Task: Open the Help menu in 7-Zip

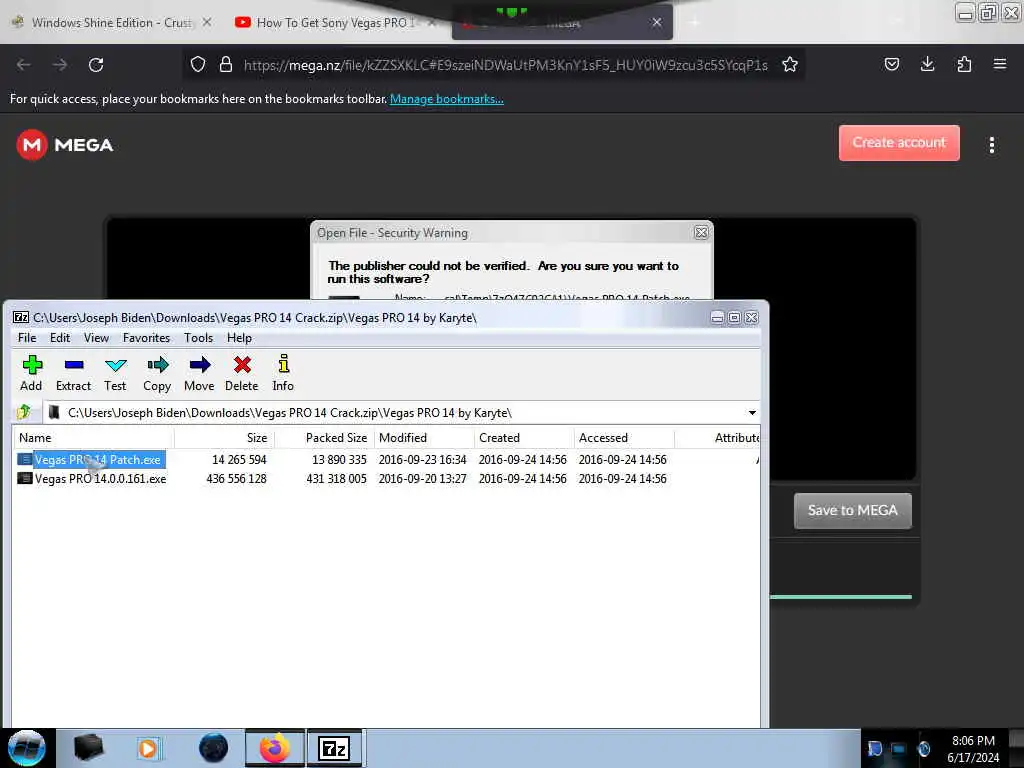Action: [x=239, y=338]
